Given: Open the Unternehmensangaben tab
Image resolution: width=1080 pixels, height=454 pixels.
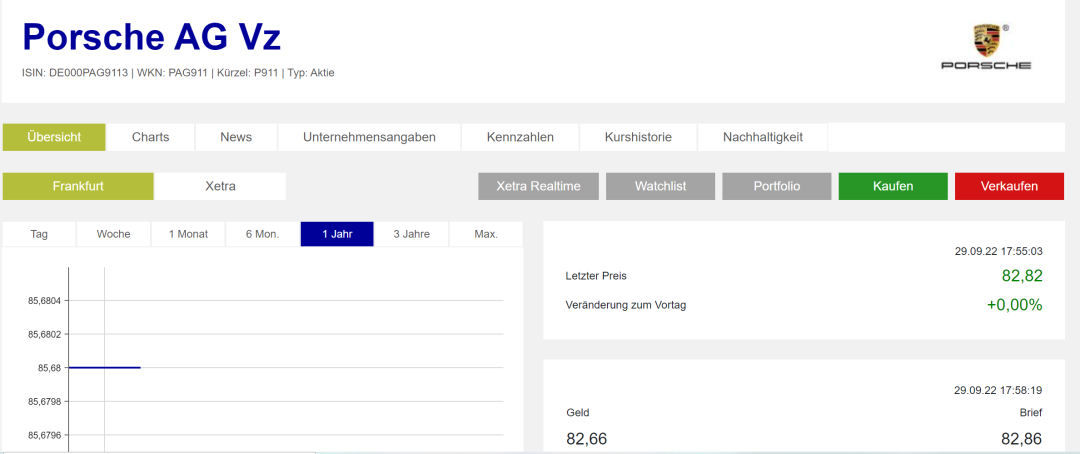Looking at the screenshot, I should coord(369,137).
